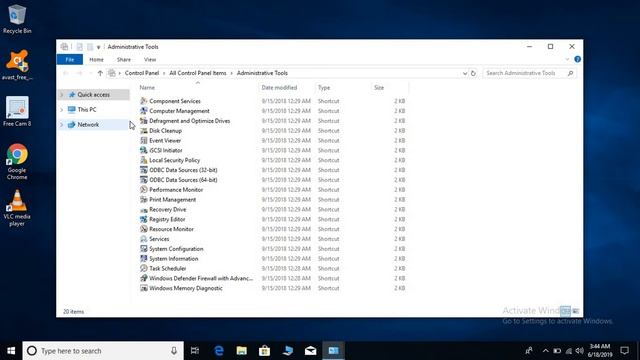
Task: Select the Recovery Drive icon
Action: [x=144, y=209]
